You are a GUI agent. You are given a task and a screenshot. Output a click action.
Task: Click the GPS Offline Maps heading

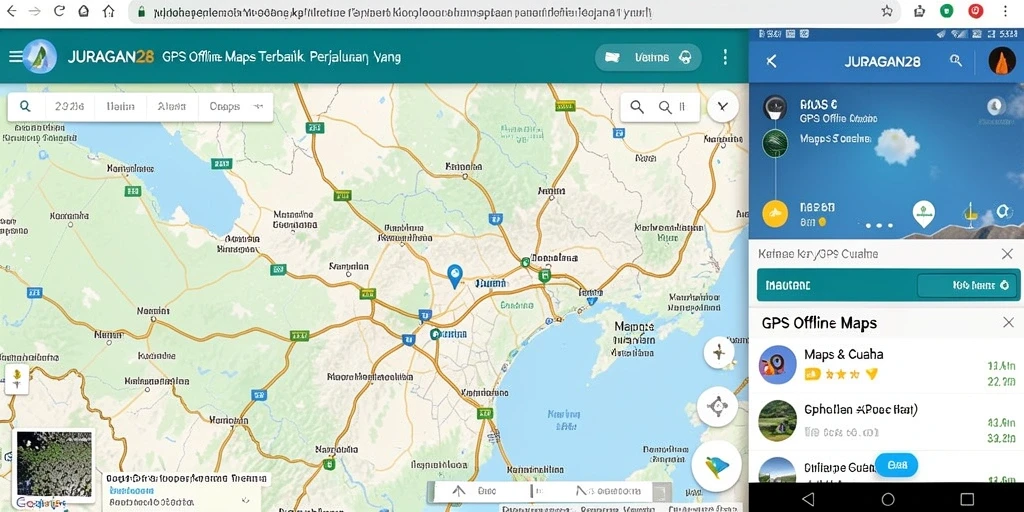coord(819,323)
